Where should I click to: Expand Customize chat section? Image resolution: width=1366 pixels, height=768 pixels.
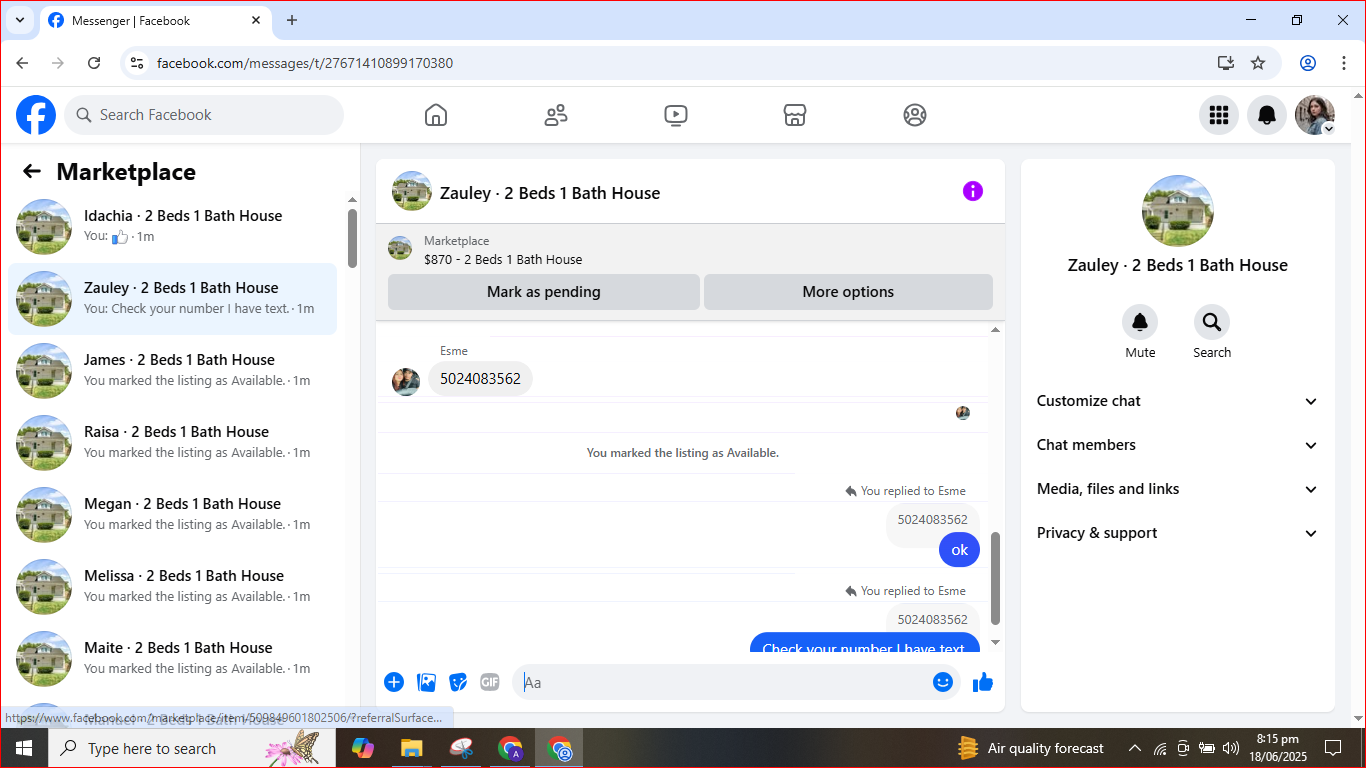coord(1177,401)
